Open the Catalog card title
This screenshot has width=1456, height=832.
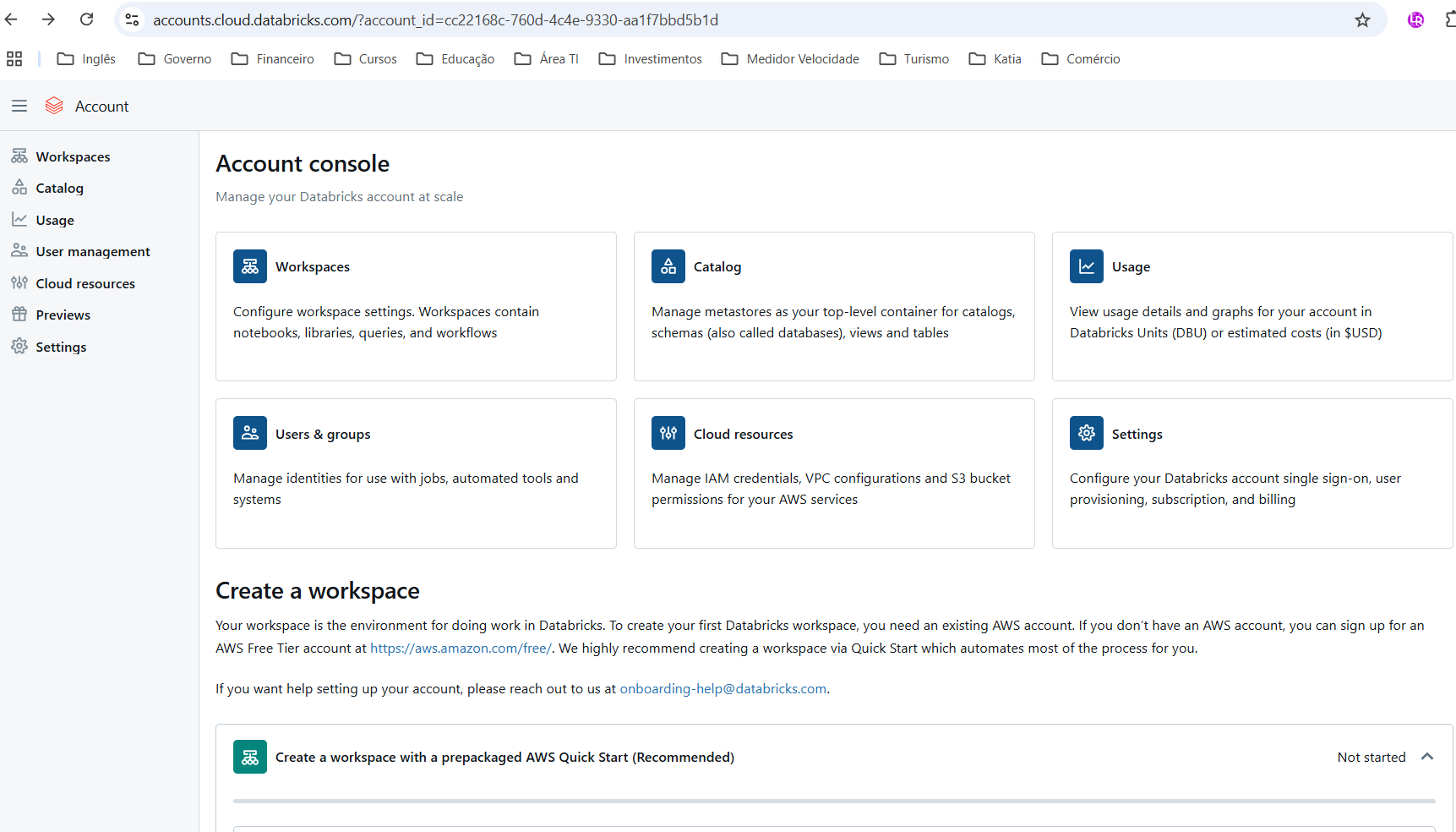[x=717, y=266]
